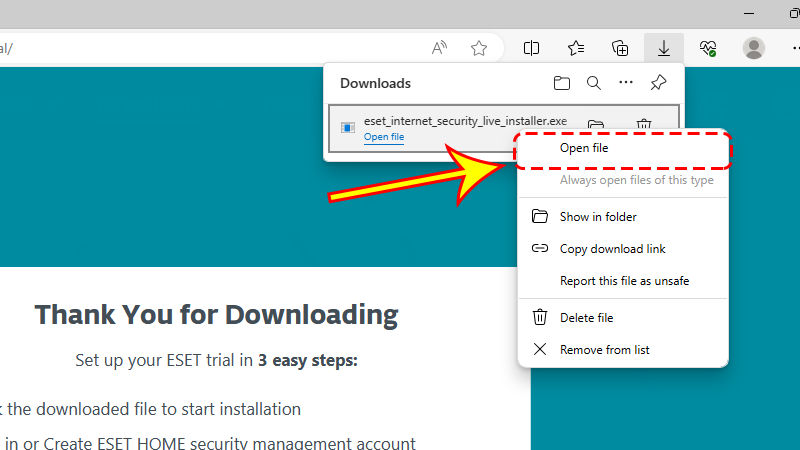Open the Favorites list icon

(x=576, y=48)
